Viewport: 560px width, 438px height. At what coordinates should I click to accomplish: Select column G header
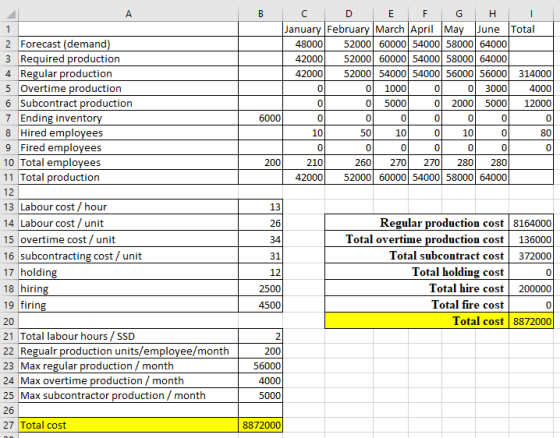click(459, 14)
